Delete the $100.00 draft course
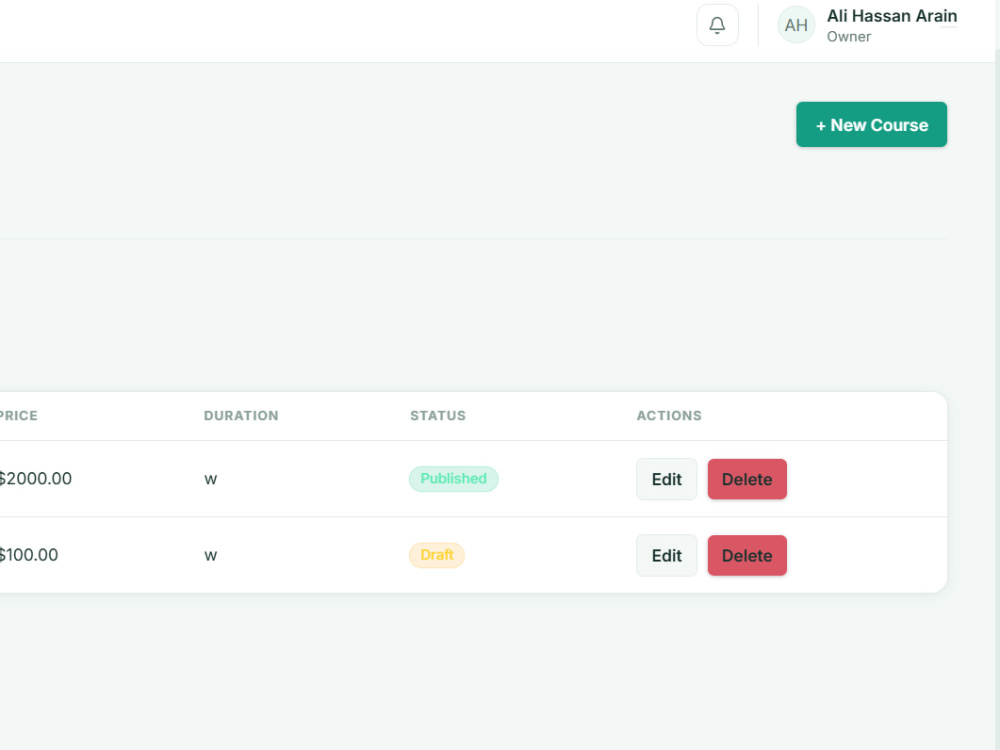The height and width of the screenshot is (750, 1000). (747, 555)
